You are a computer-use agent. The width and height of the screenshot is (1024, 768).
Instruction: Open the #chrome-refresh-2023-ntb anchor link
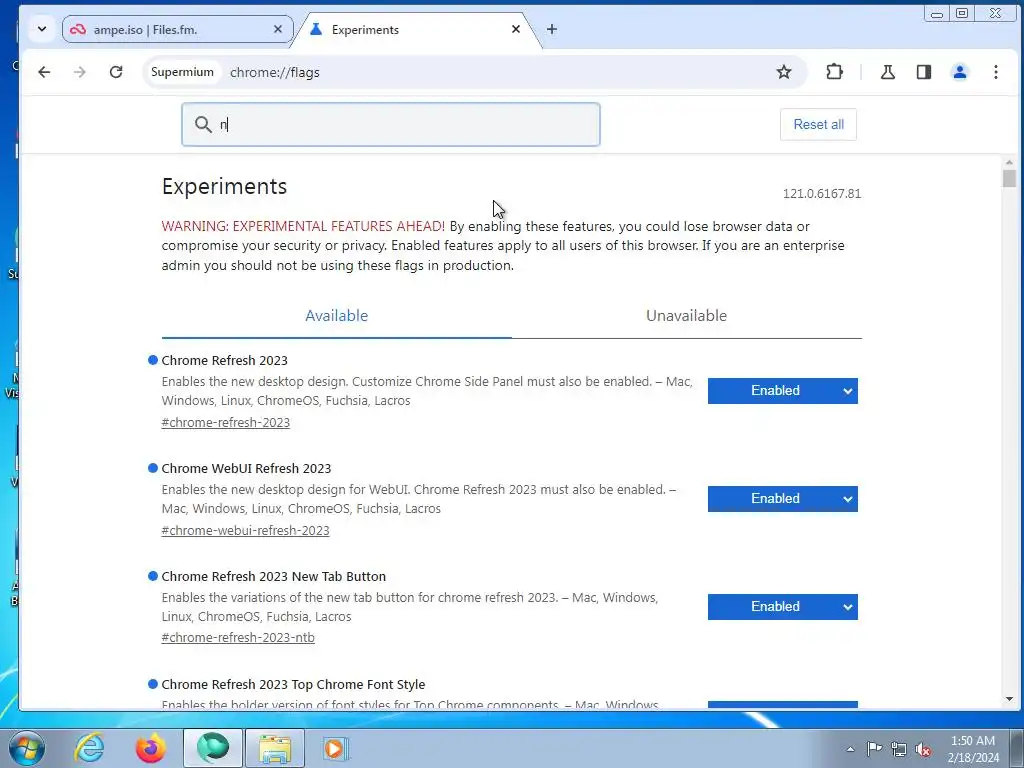[x=238, y=637]
